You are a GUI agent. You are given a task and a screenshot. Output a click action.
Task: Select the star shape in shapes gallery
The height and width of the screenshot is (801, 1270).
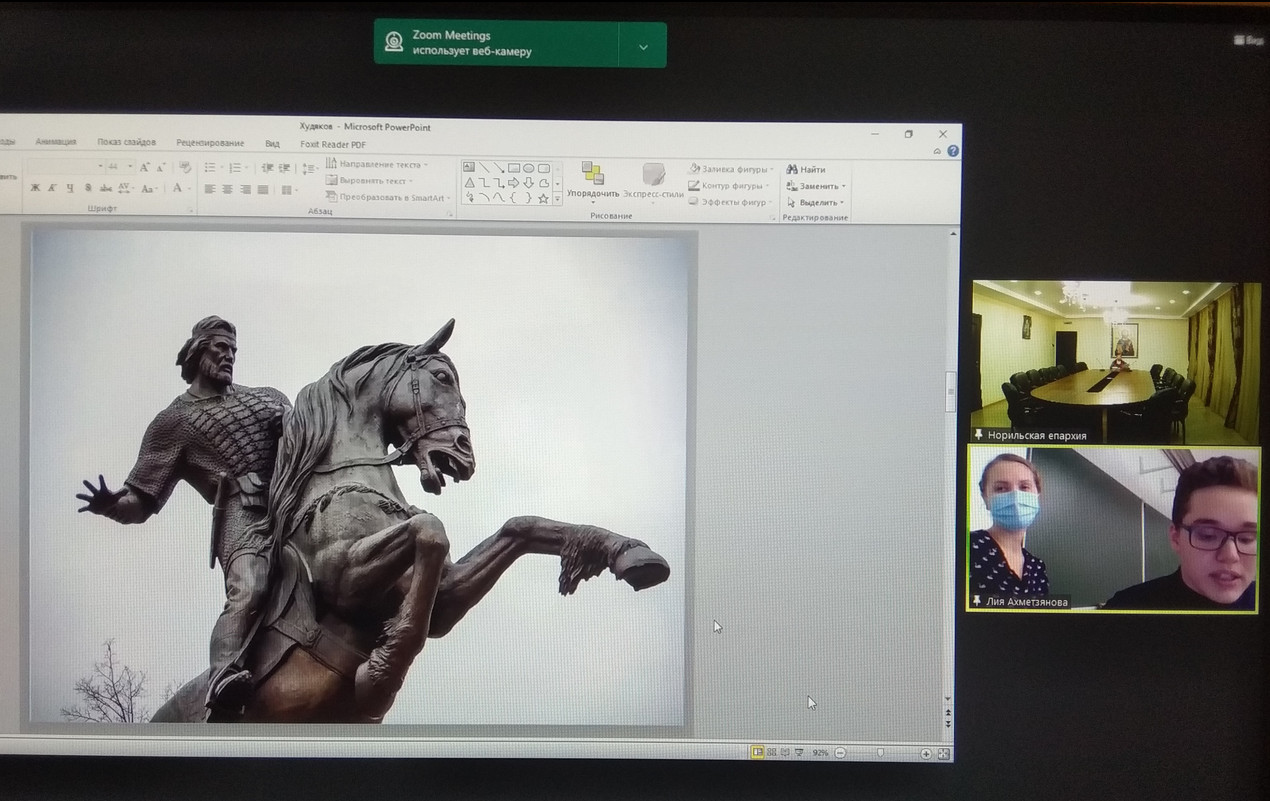(x=543, y=198)
